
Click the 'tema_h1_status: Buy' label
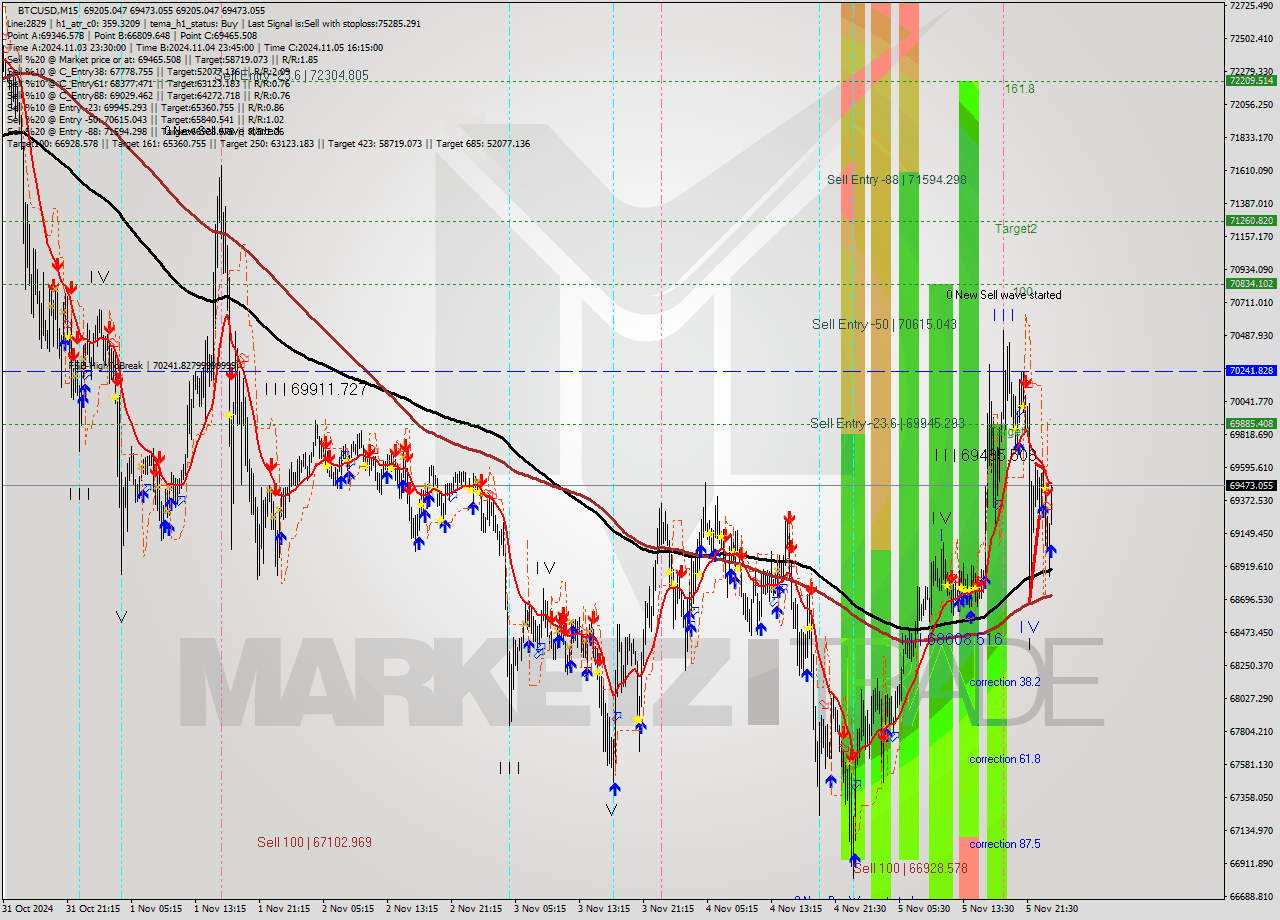click(196, 23)
